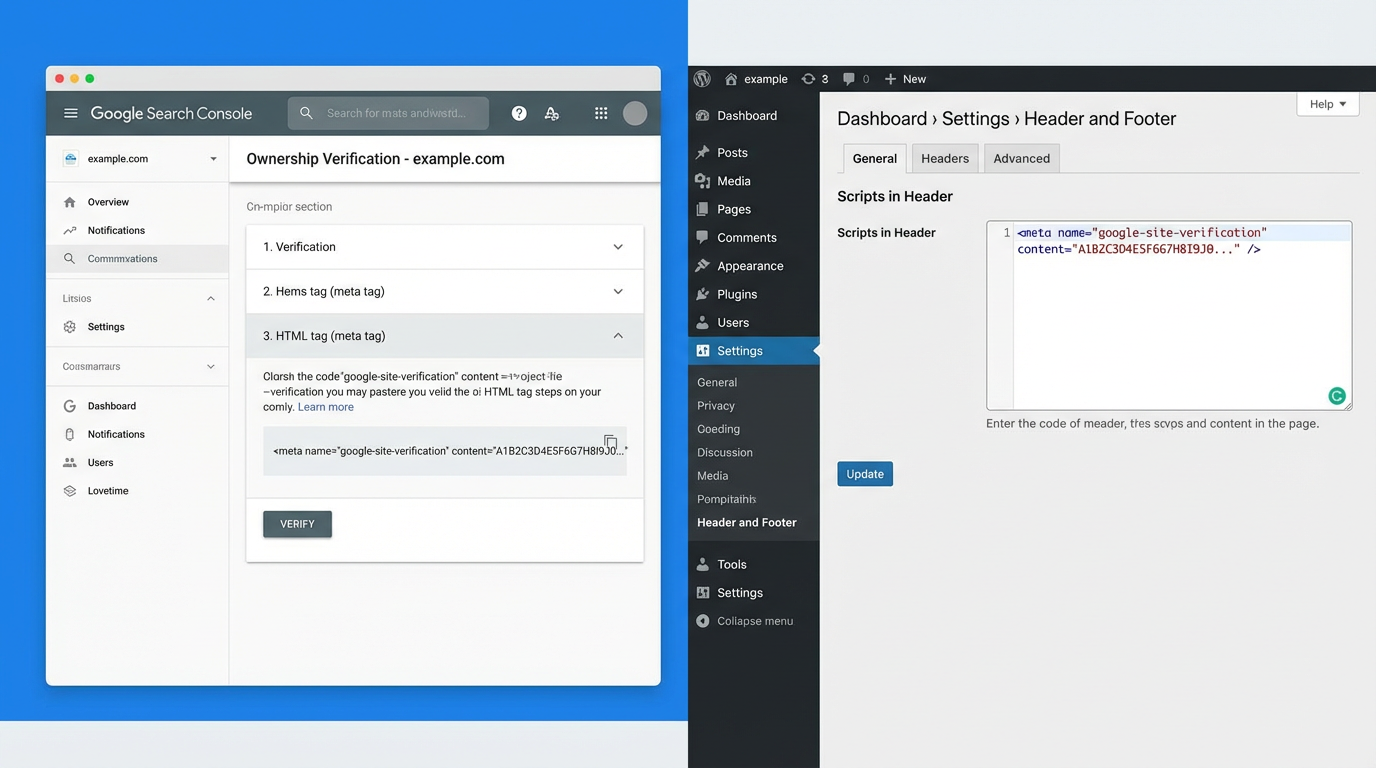This screenshot has width=1376, height=768.
Task: Click the updates icon next to example
Action: coord(809,78)
